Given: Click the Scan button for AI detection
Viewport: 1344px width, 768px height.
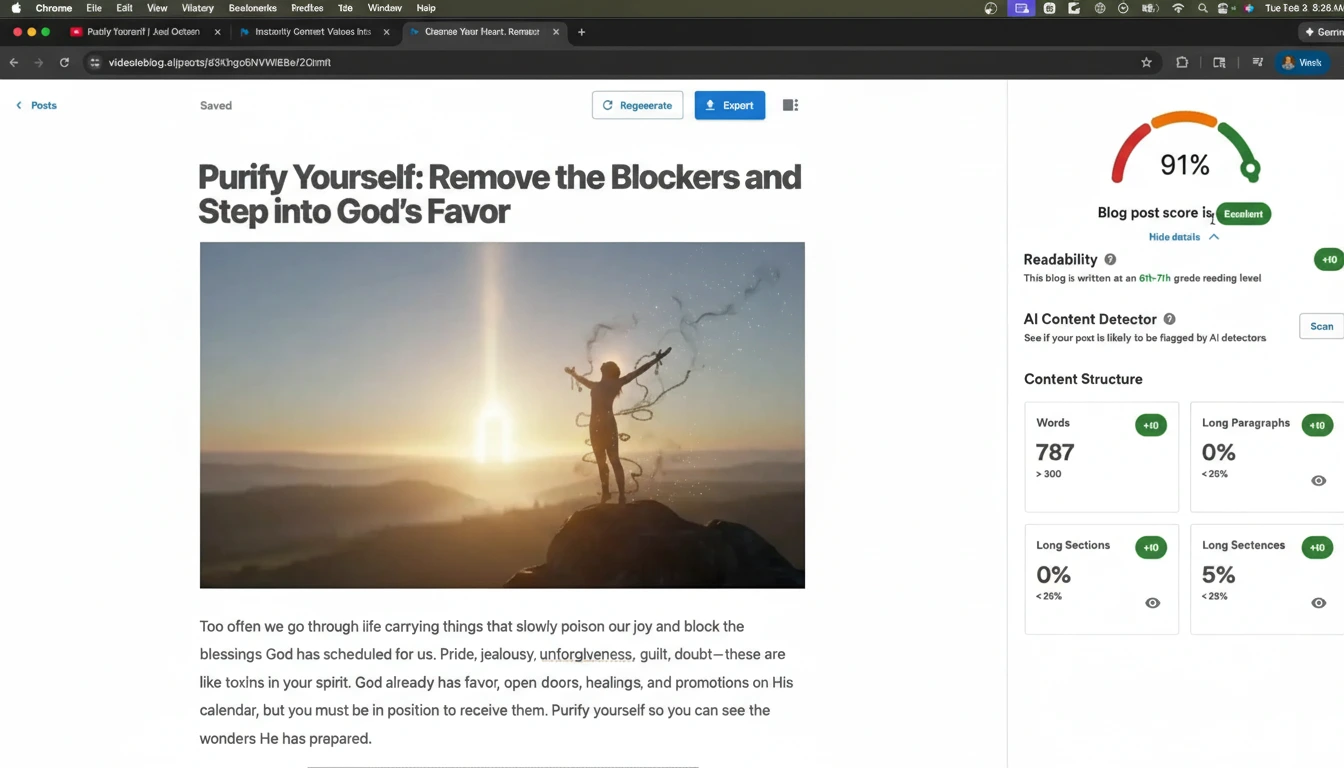Looking at the screenshot, I should coord(1321,326).
